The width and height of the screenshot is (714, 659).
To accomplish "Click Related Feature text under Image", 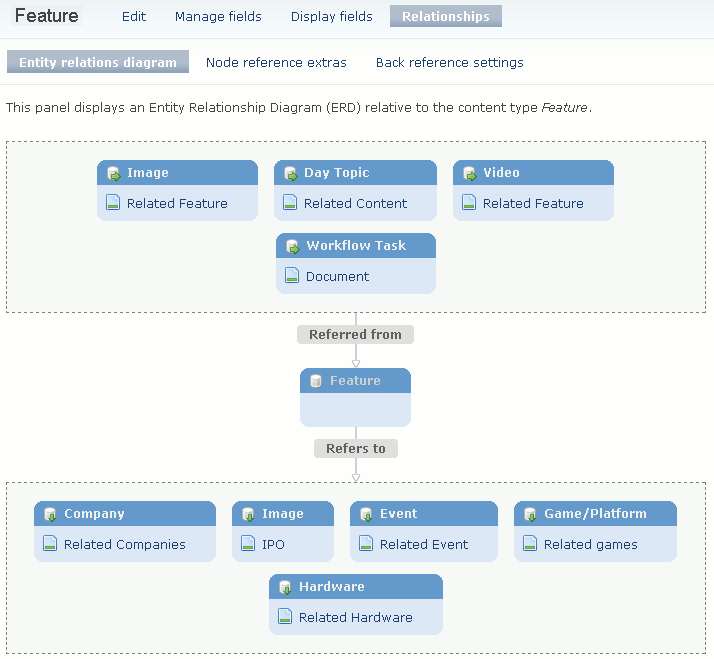I will point(177,203).
